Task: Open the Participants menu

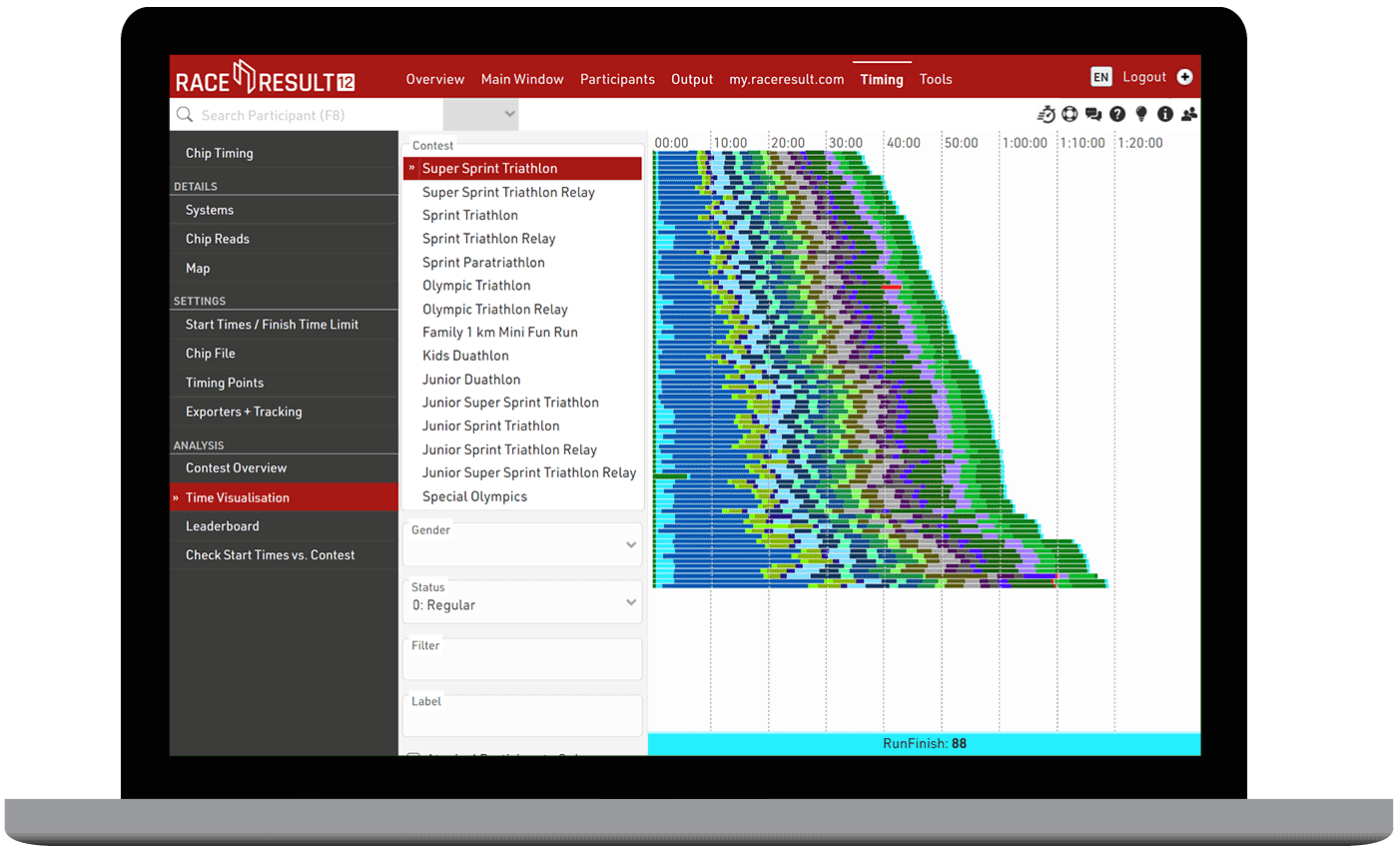Action: [x=617, y=79]
